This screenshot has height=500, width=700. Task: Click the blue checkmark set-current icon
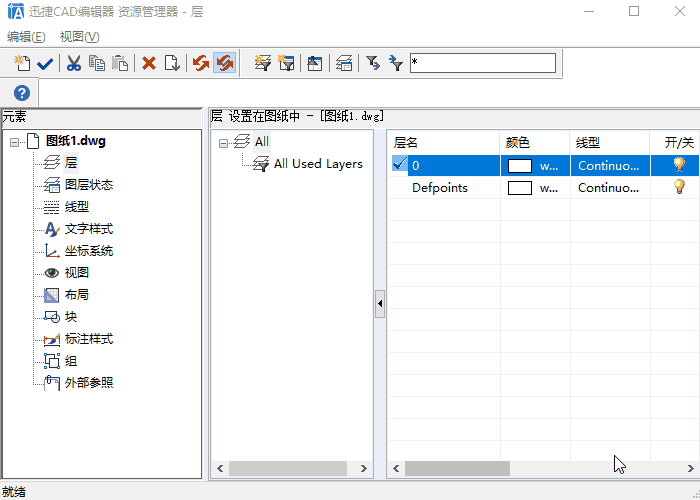coord(45,63)
